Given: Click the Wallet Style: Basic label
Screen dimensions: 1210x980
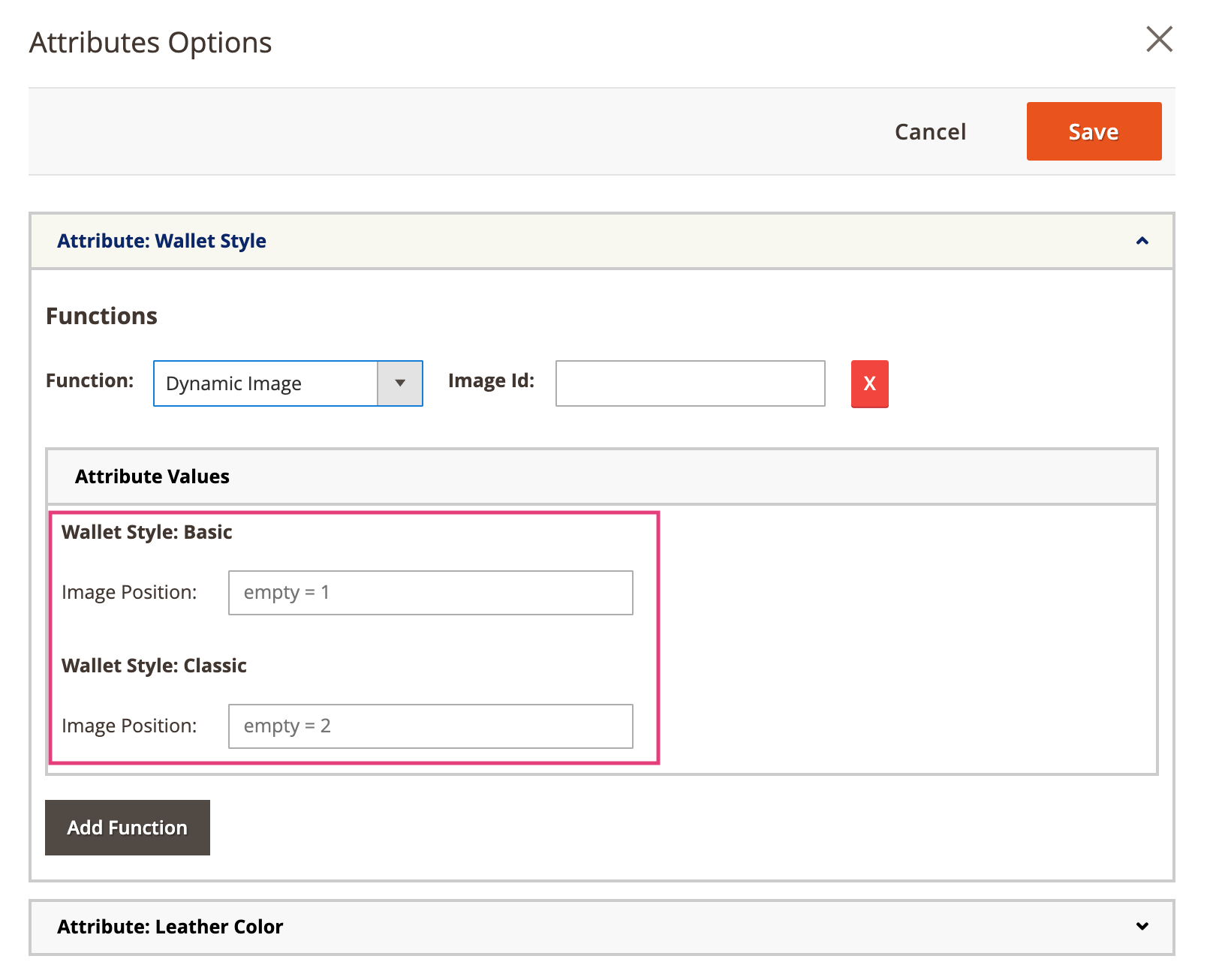Looking at the screenshot, I should 147,532.
